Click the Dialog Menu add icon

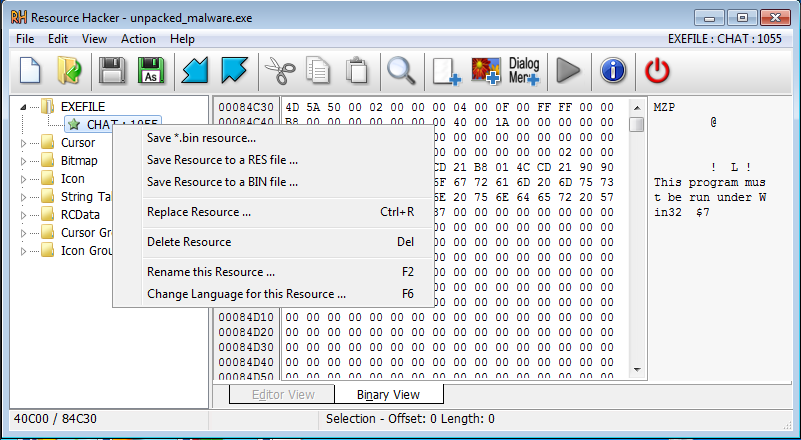524,71
